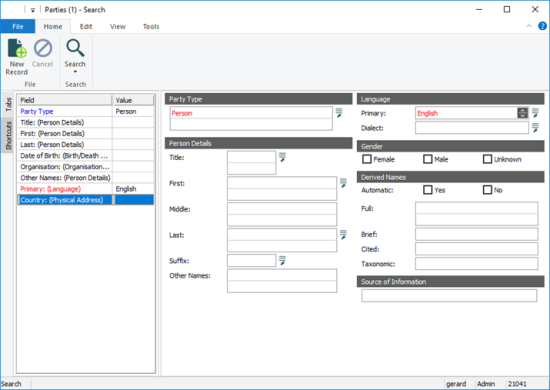Open the vertical Tabs side panel
This screenshot has height=390, width=550.
8,105
